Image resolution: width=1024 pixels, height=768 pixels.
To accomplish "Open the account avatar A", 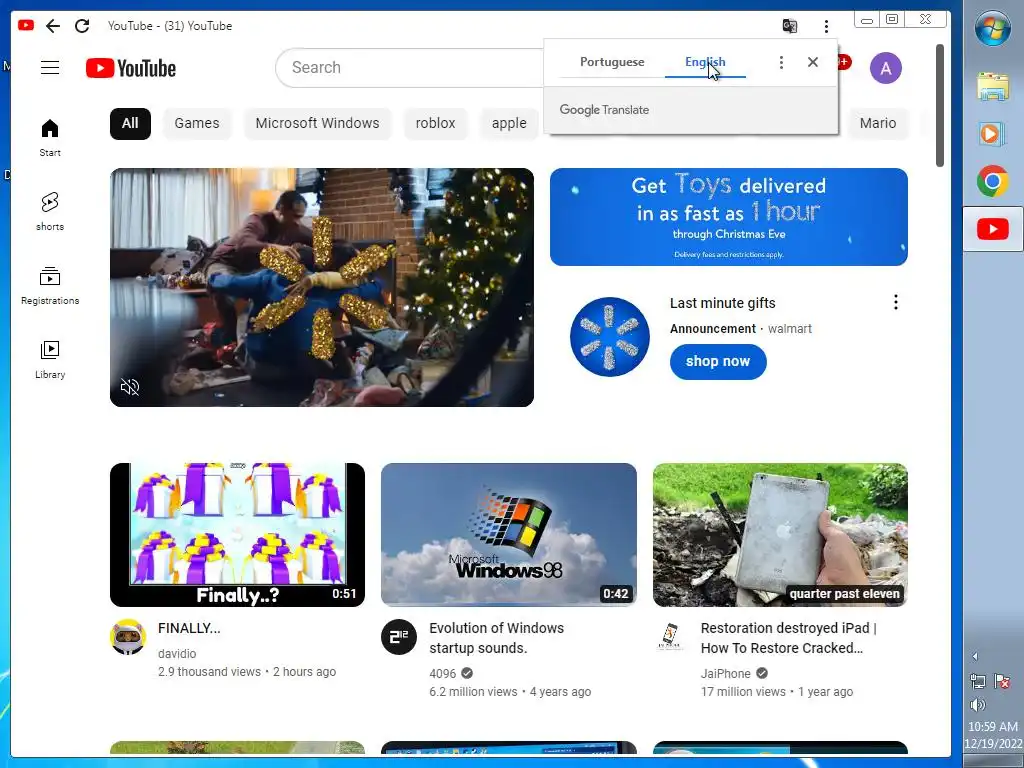I will (886, 68).
